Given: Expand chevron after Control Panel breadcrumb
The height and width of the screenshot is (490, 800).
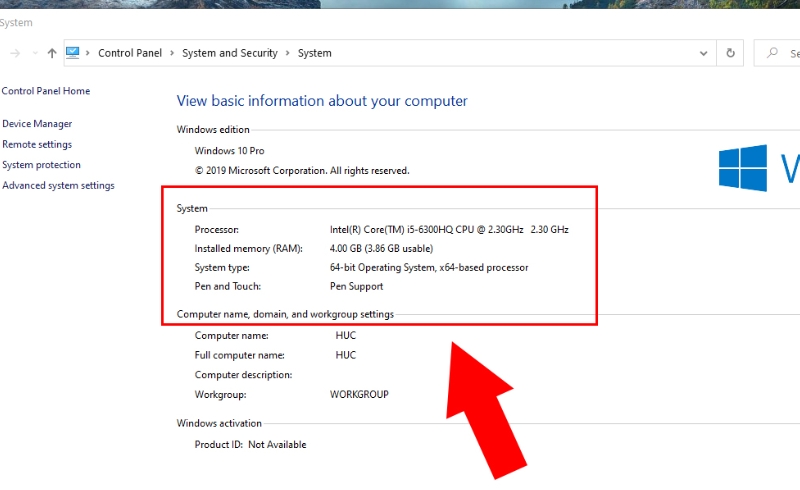Looking at the screenshot, I should click(x=172, y=53).
